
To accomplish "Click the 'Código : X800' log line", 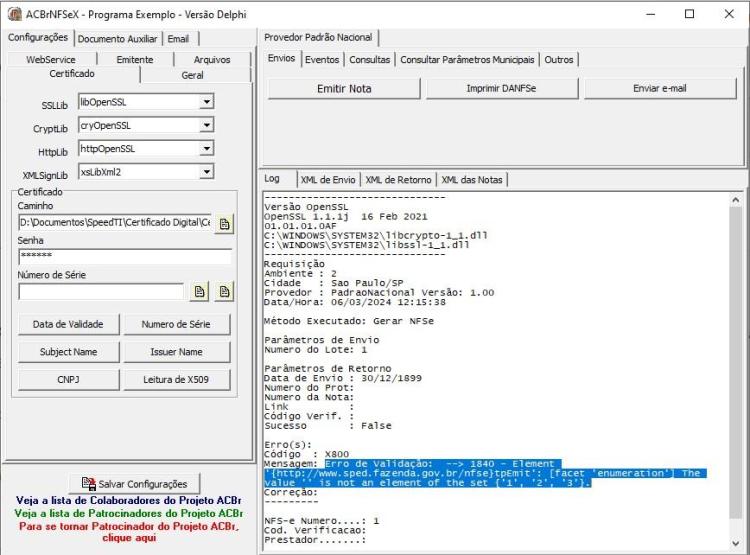I will 307,454.
